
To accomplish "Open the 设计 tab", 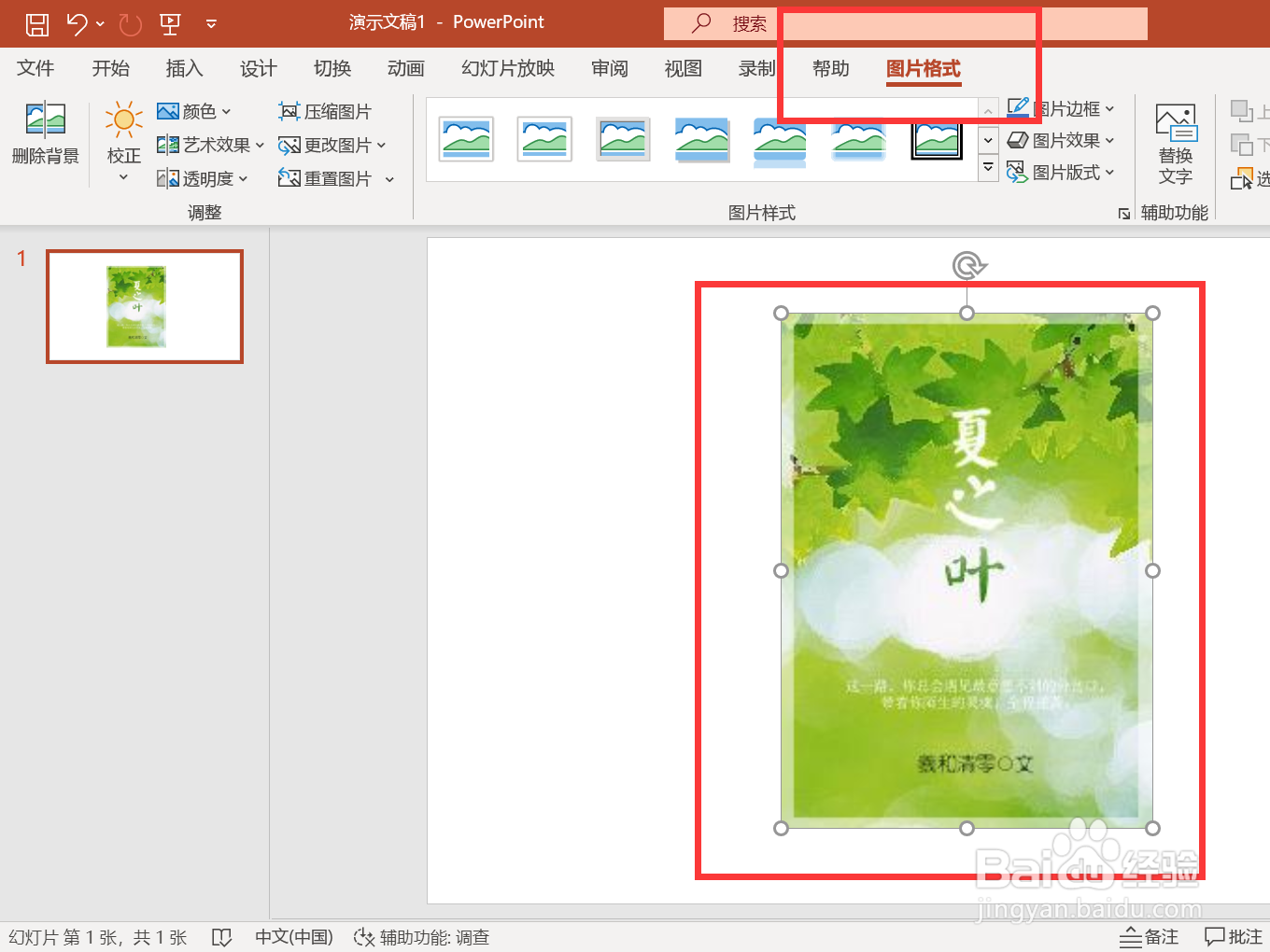I will point(258,68).
